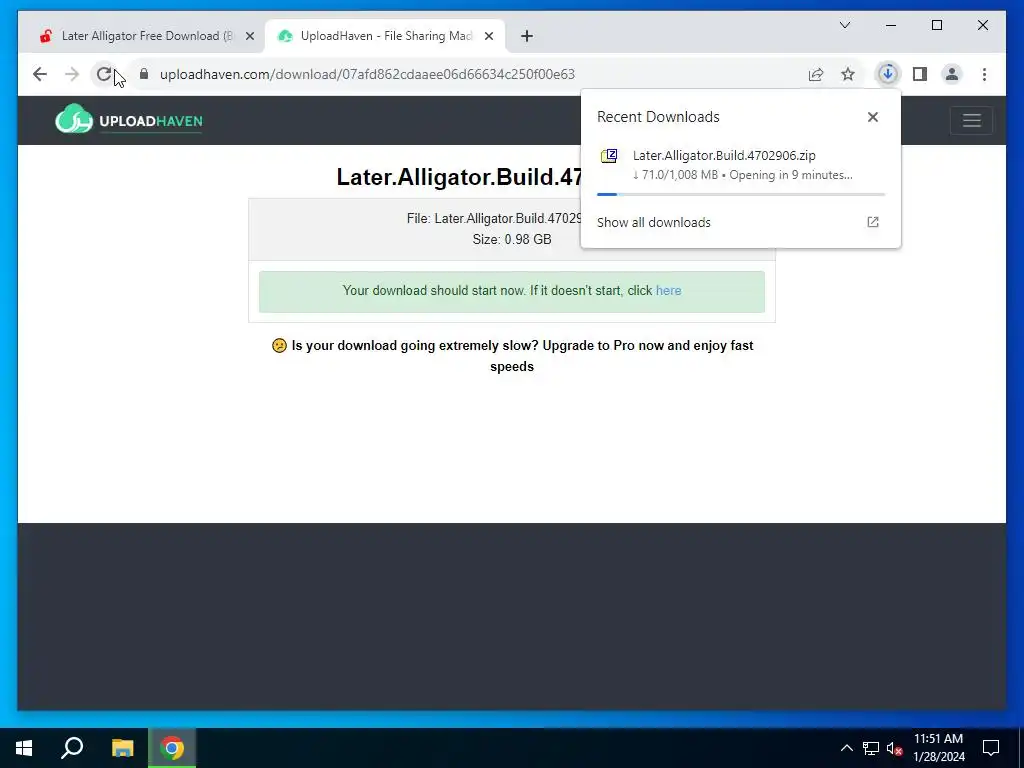Open the network status tray icon
This screenshot has height=768, width=1024.
871,748
